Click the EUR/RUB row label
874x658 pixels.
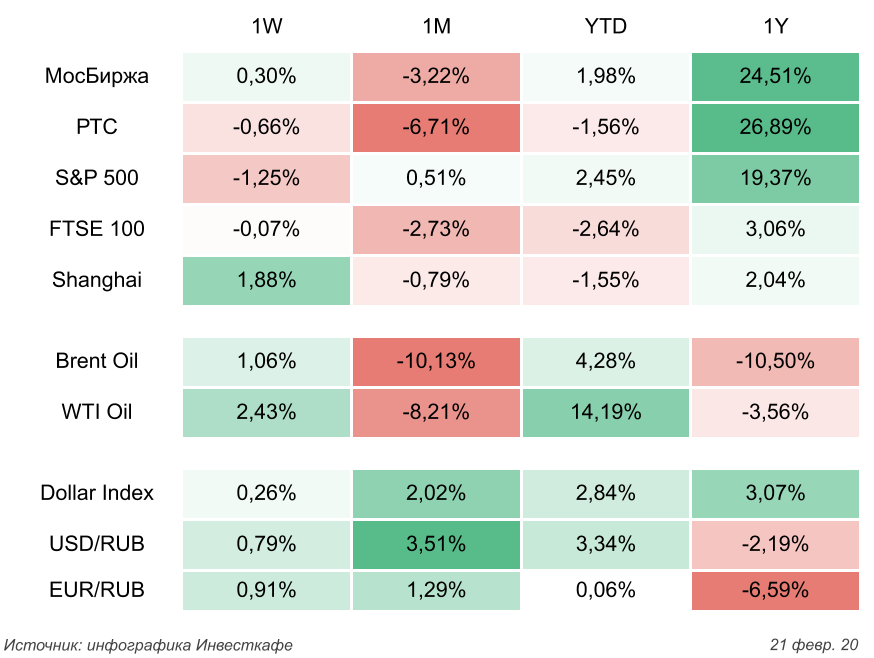pyautogui.click(x=97, y=590)
